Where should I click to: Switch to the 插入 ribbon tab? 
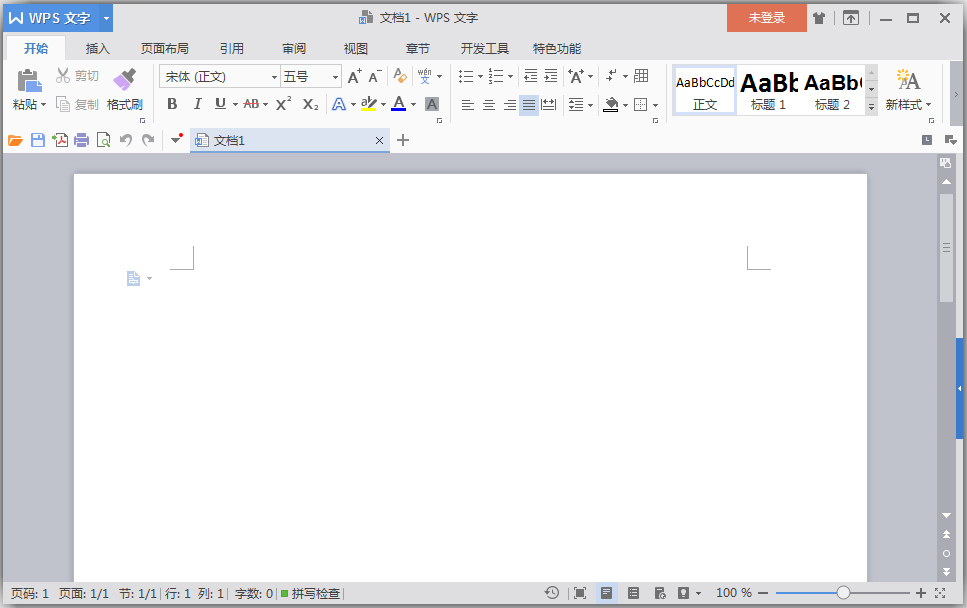click(x=97, y=47)
